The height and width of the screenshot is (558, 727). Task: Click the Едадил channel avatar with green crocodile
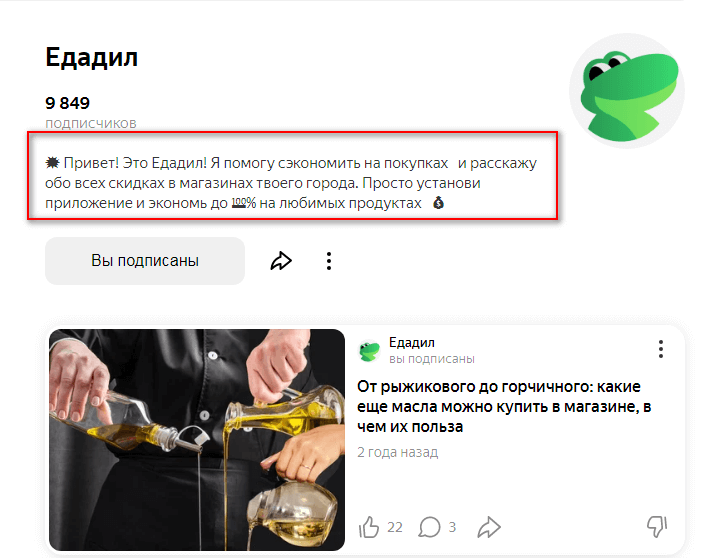tap(627, 91)
